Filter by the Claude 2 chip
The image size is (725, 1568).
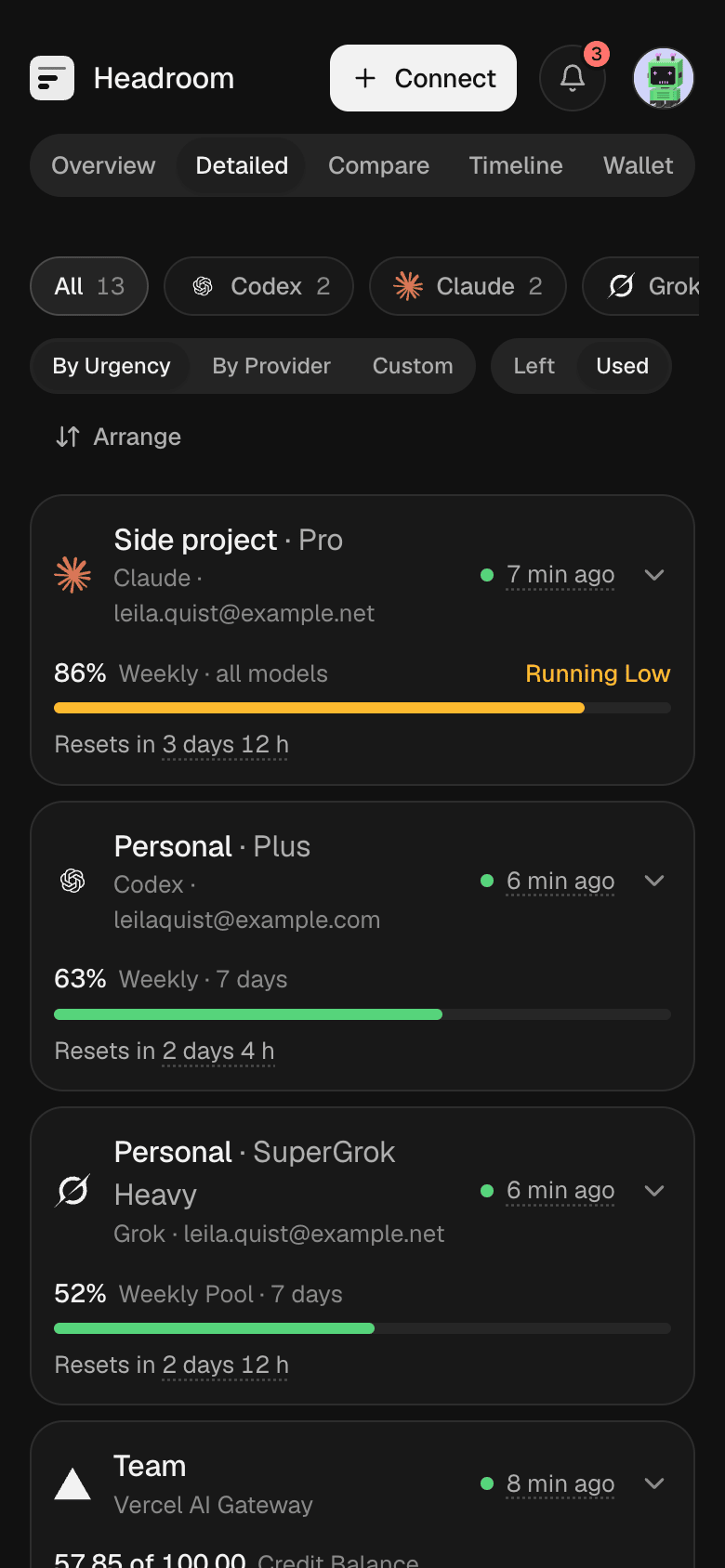tap(468, 286)
